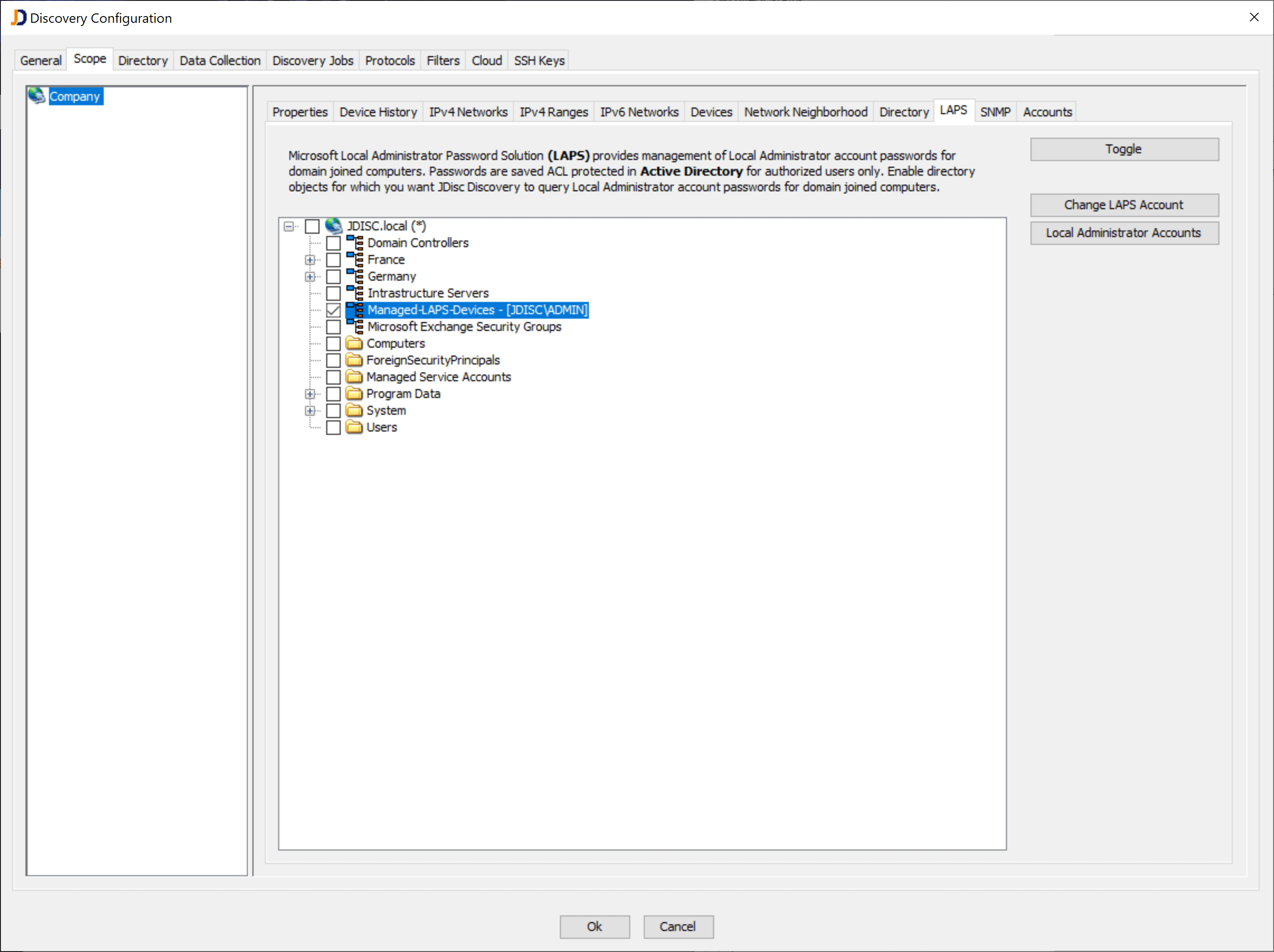Click the globe icon next to JDISC.local

click(334, 226)
